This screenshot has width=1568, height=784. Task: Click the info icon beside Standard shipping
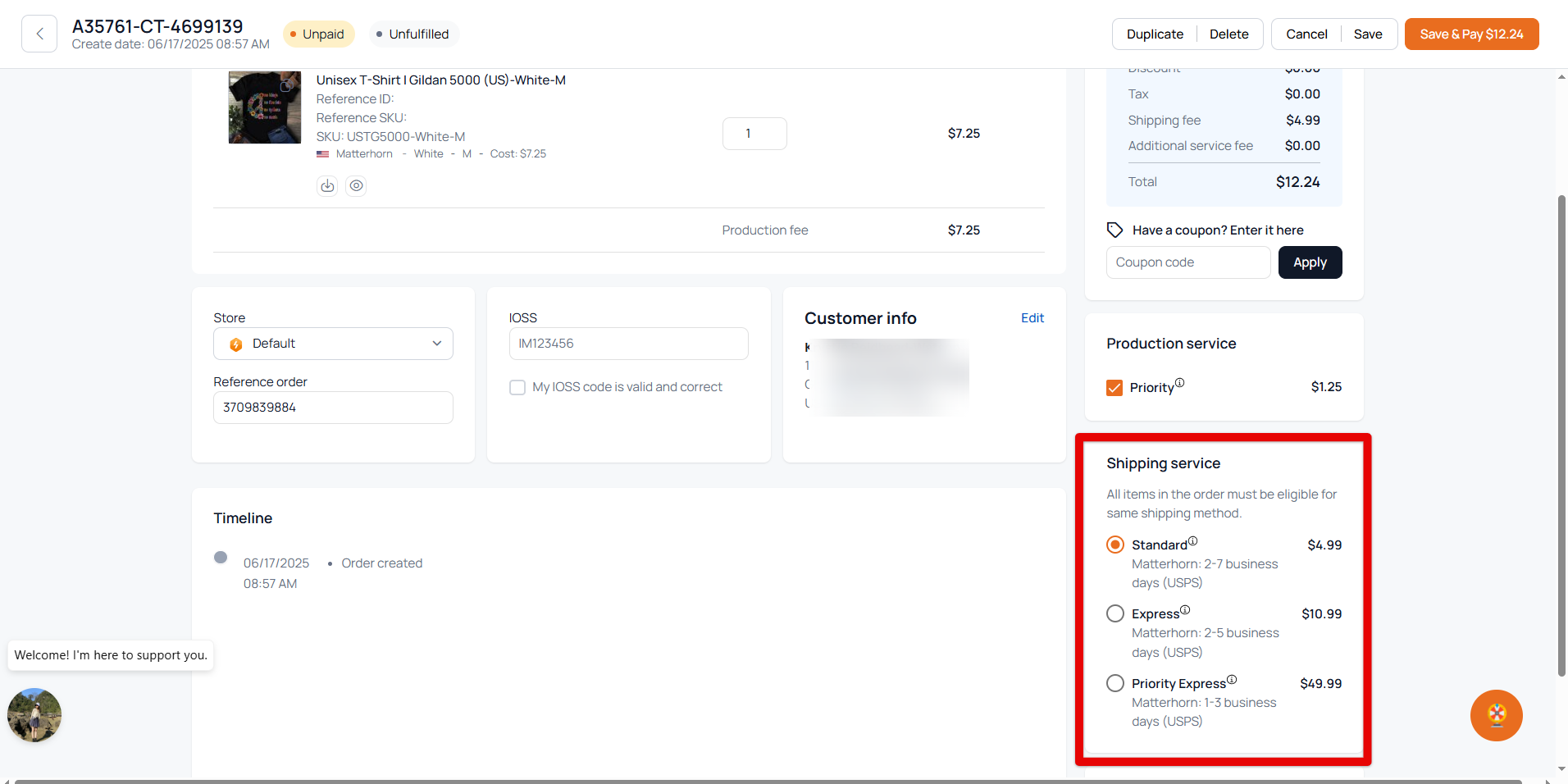(1192, 541)
